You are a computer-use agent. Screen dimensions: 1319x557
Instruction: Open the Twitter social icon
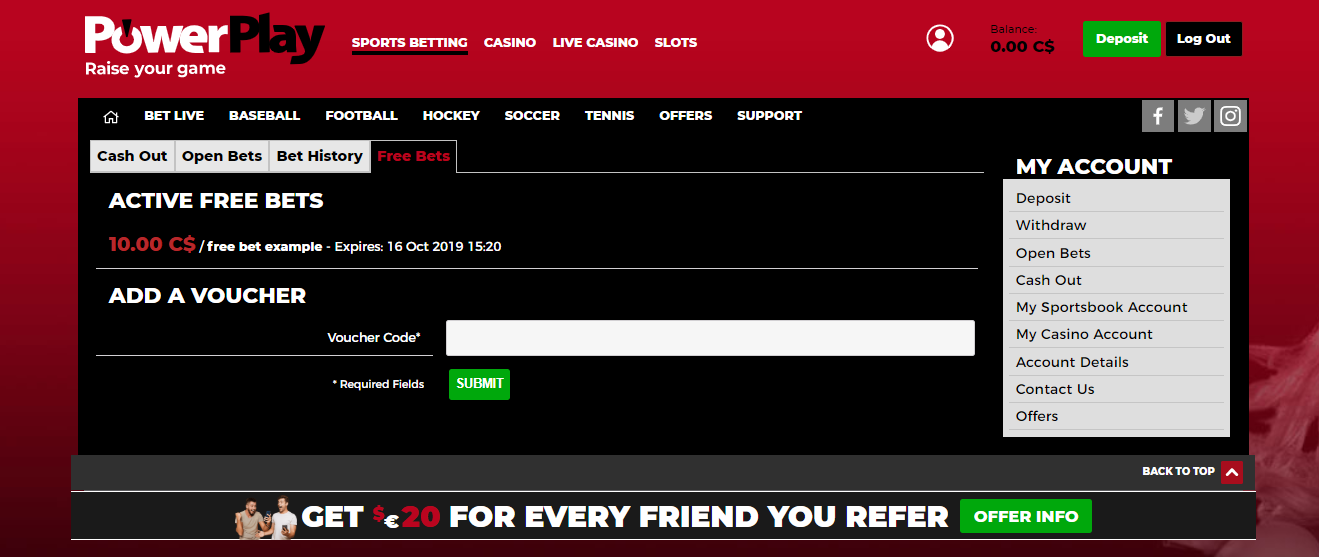pos(1194,116)
